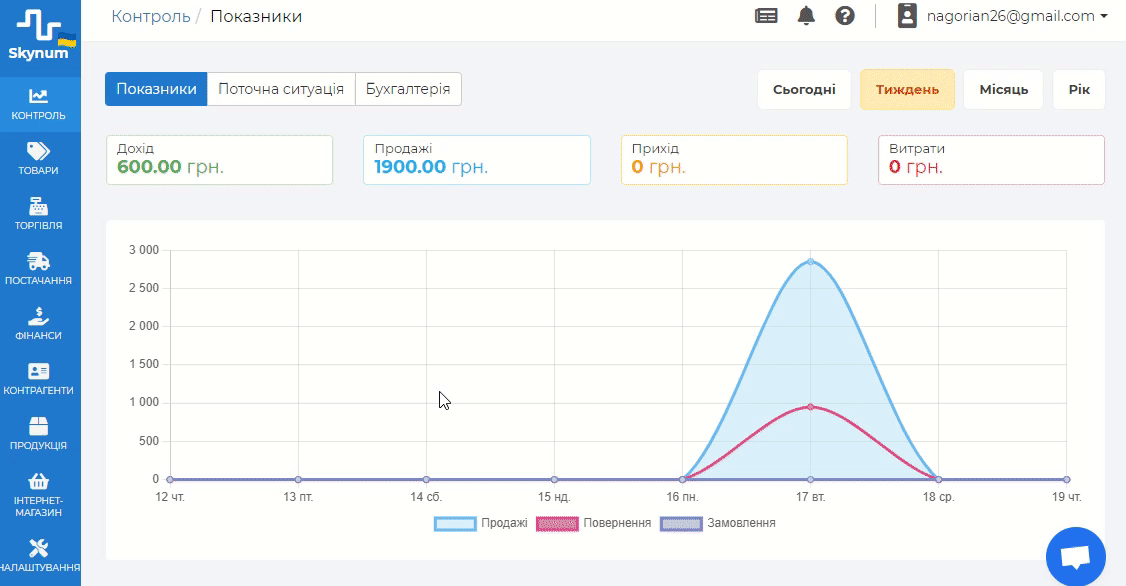The width and height of the screenshot is (1126, 586).
Task: Switch to the Поточна ситуація tab
Action: point(281,89)
